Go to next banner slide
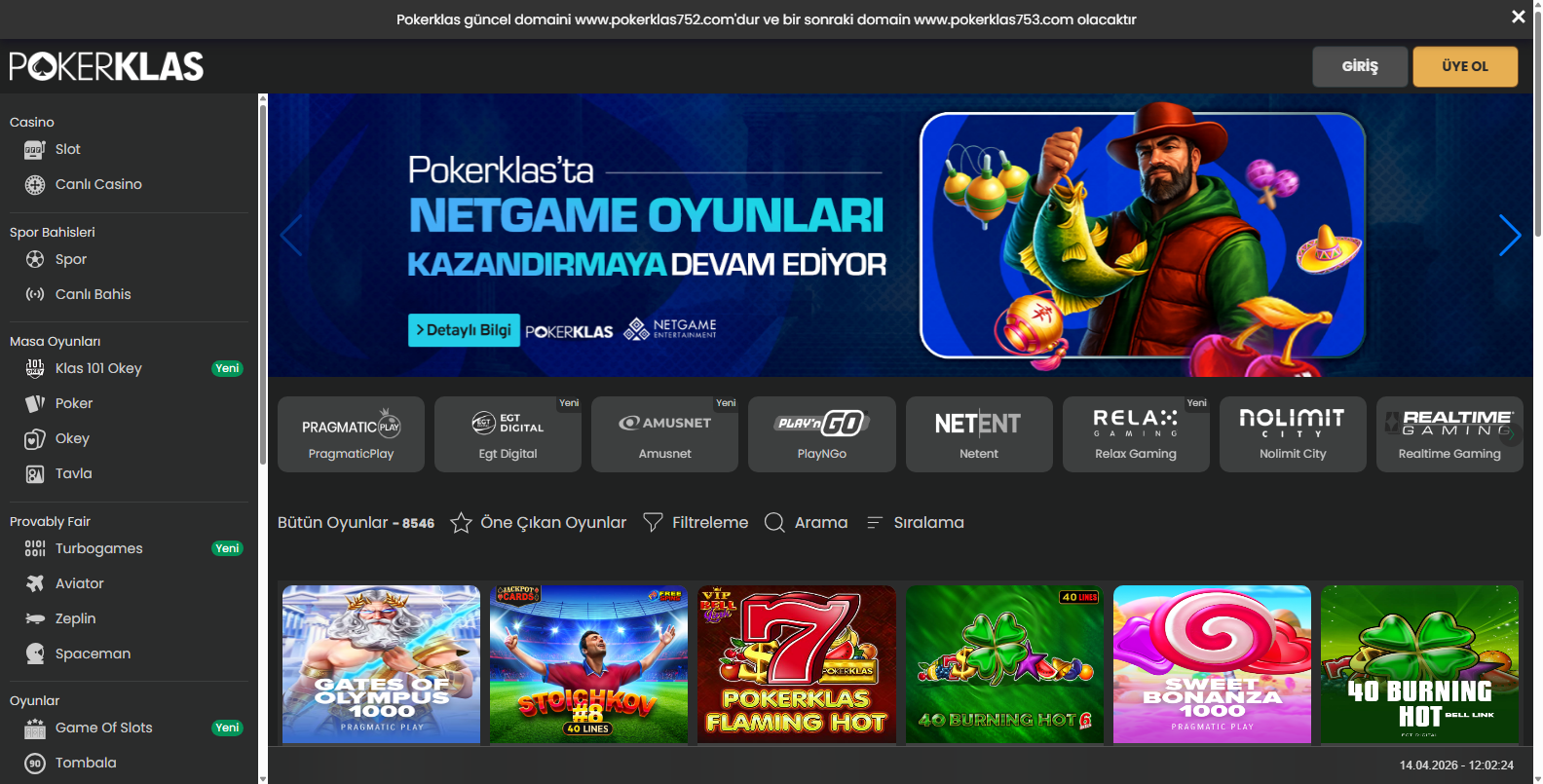 coord(1509,235)
